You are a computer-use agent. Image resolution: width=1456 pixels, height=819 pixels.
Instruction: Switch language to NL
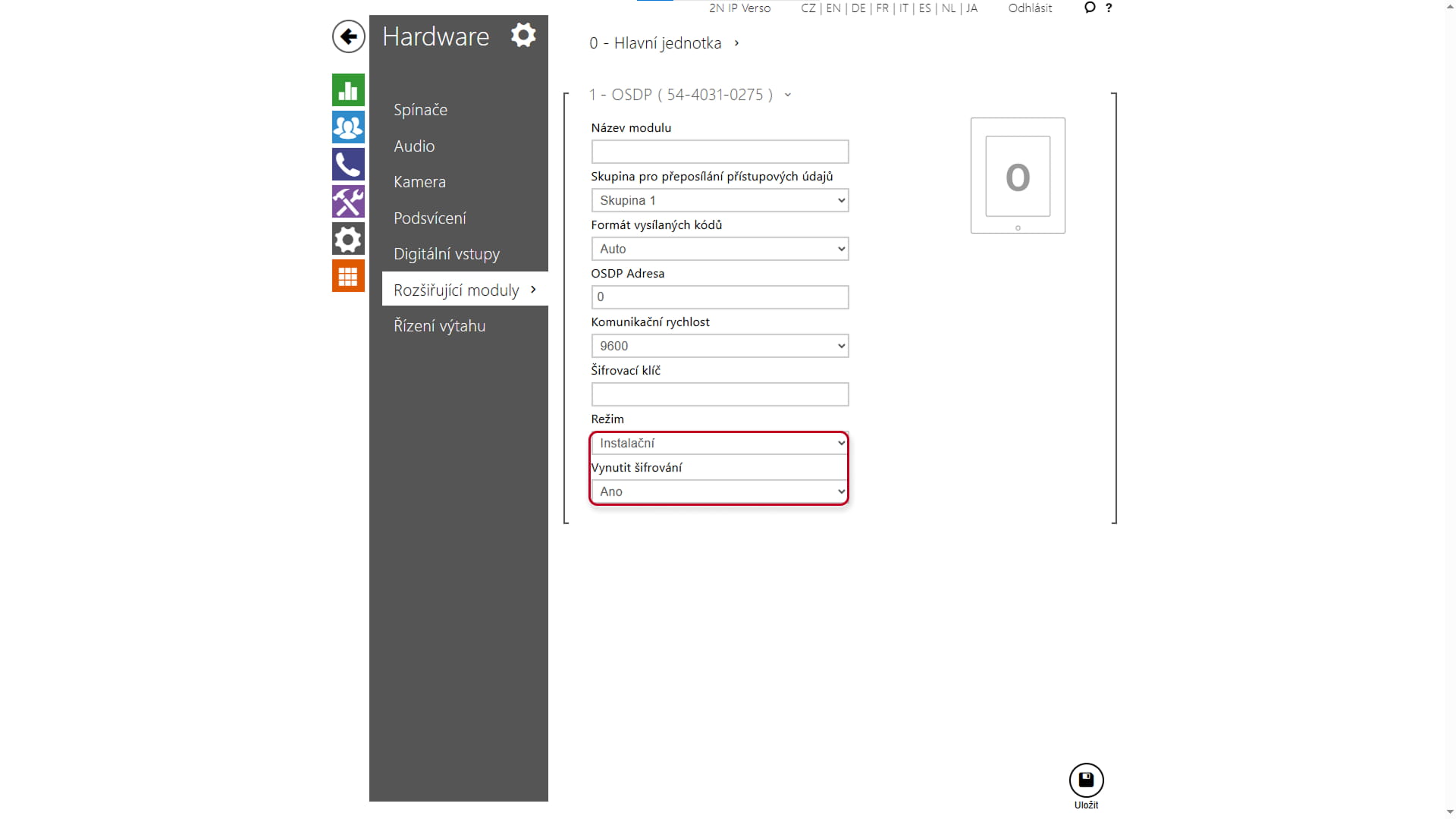pyautogui.click(x=949, y=8)
